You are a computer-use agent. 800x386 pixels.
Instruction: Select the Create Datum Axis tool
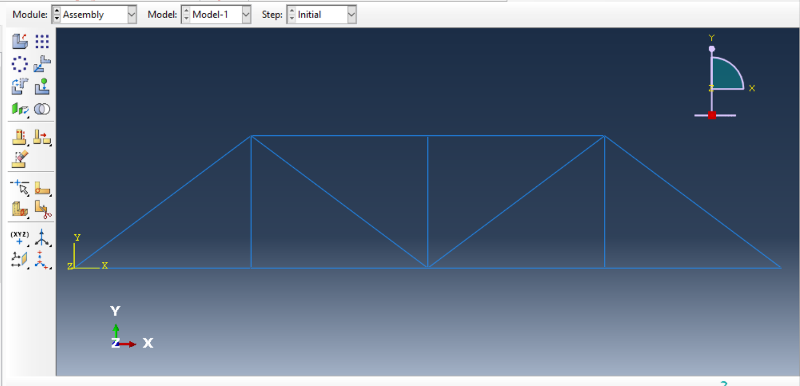42,238
